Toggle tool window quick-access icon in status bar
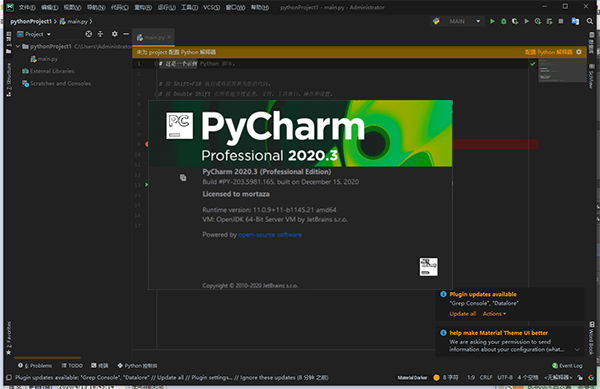 pos(8,378)
